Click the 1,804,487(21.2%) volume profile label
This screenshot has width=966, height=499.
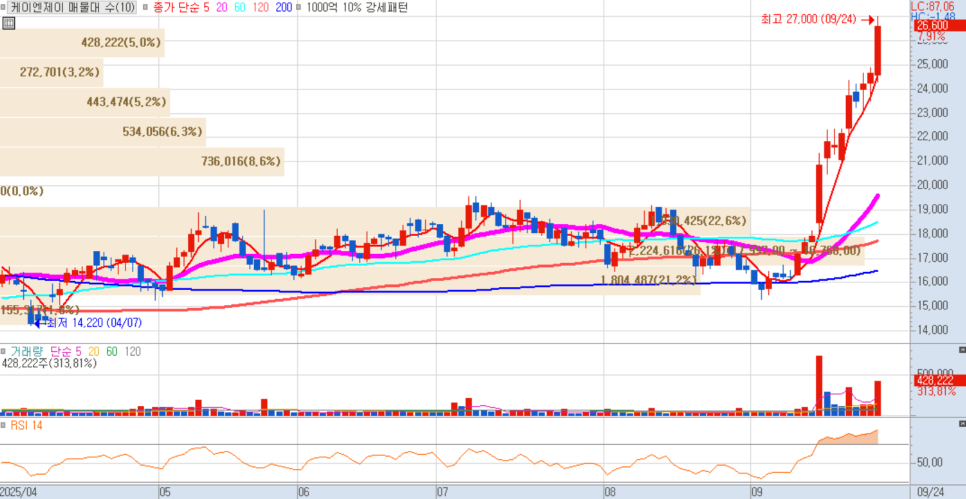click(x=648, y=280)
